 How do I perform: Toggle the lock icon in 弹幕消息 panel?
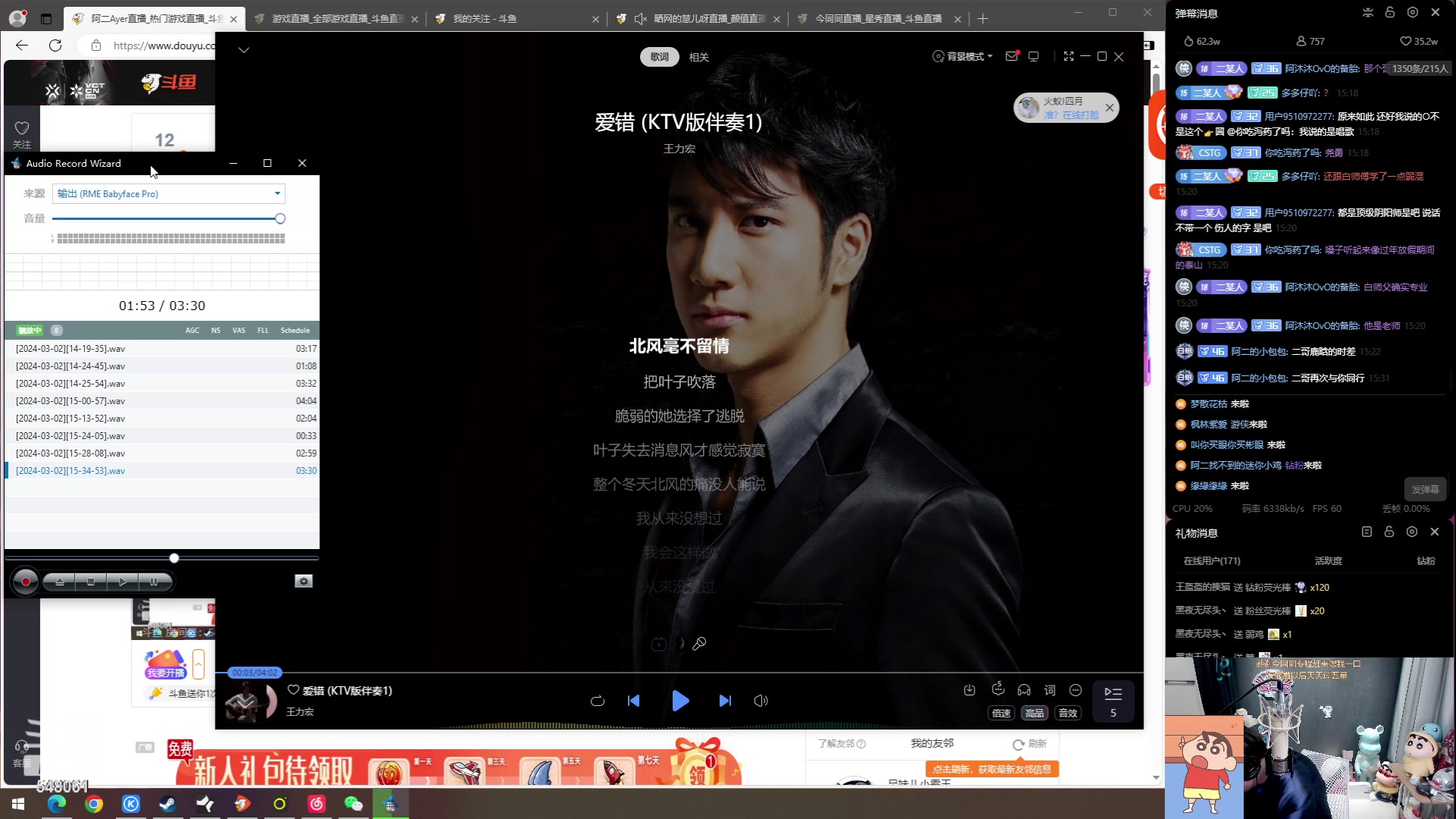[x=1389, y=13]
